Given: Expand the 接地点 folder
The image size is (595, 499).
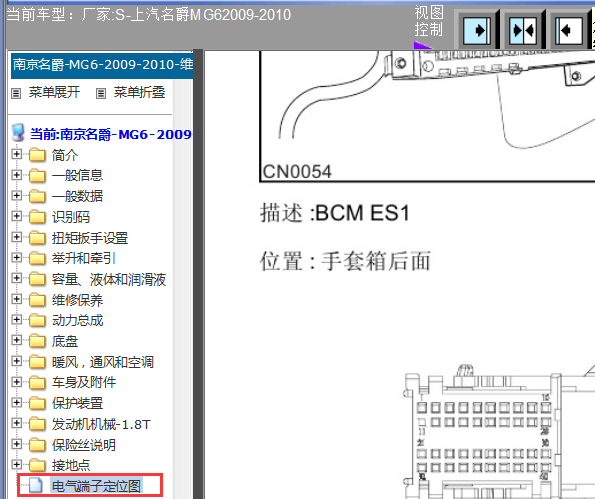Looking at the screenshot, I should [16, 464].
